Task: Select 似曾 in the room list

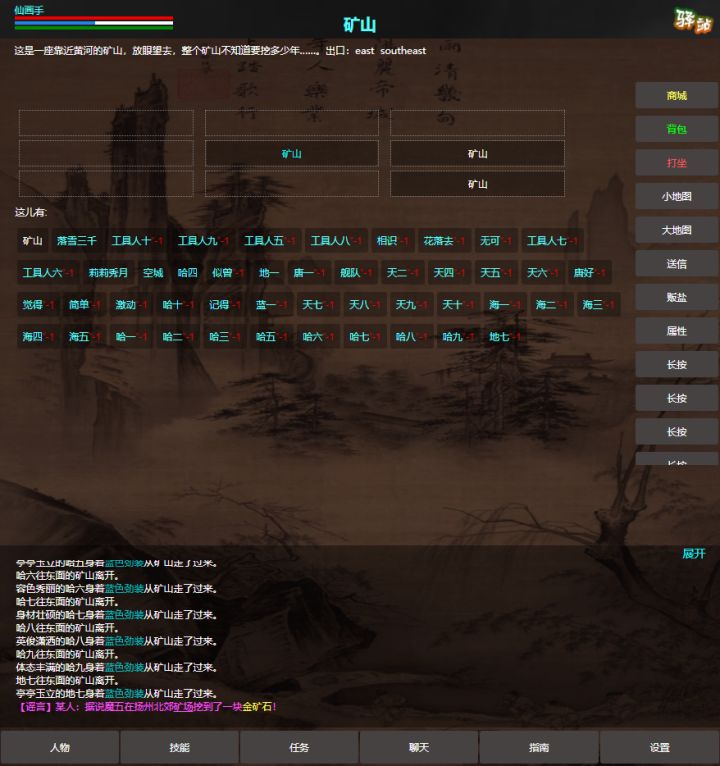Action: [228, 273]
